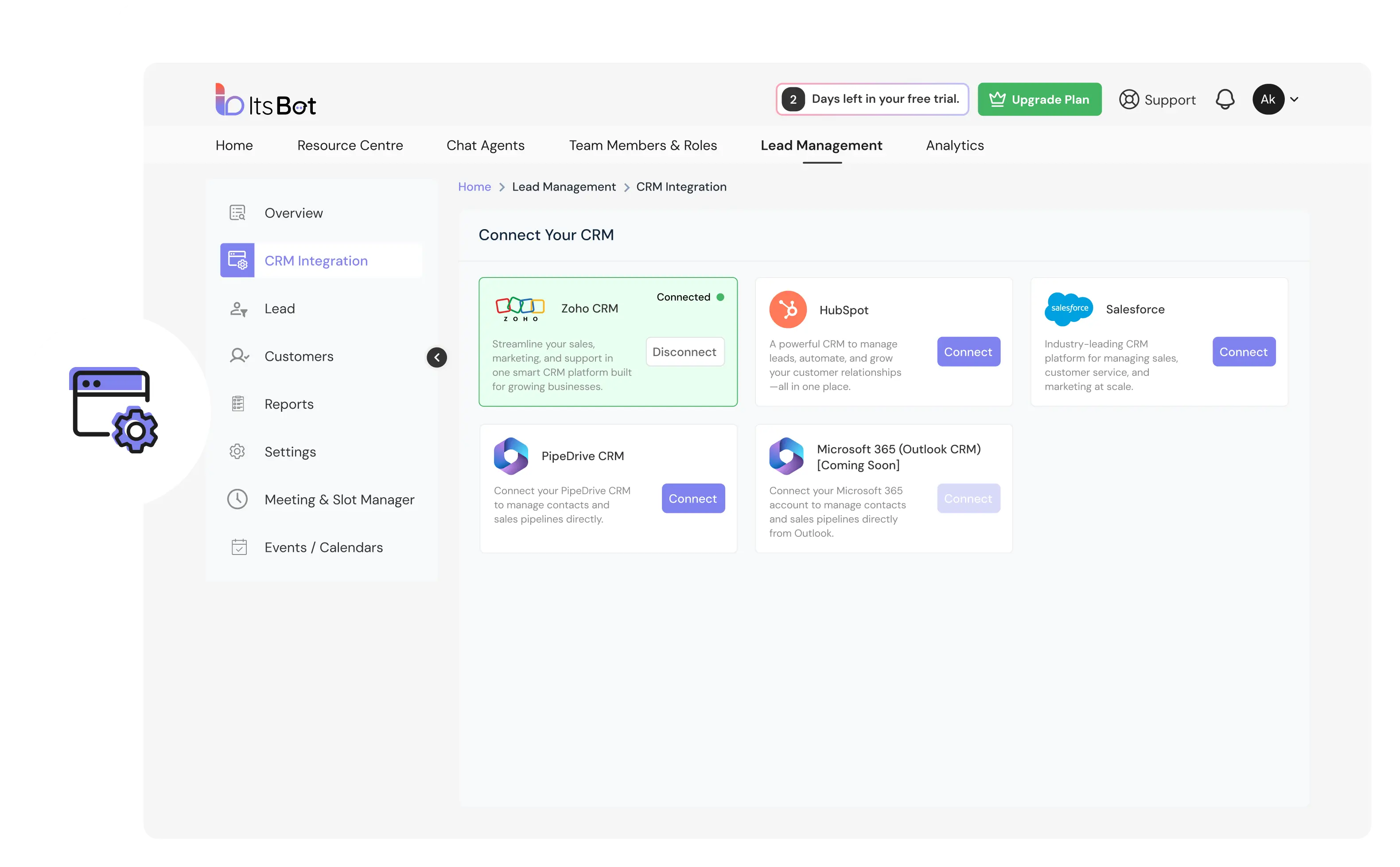
Task: Click the Customers sidebar icon
Action: (239, 356)
